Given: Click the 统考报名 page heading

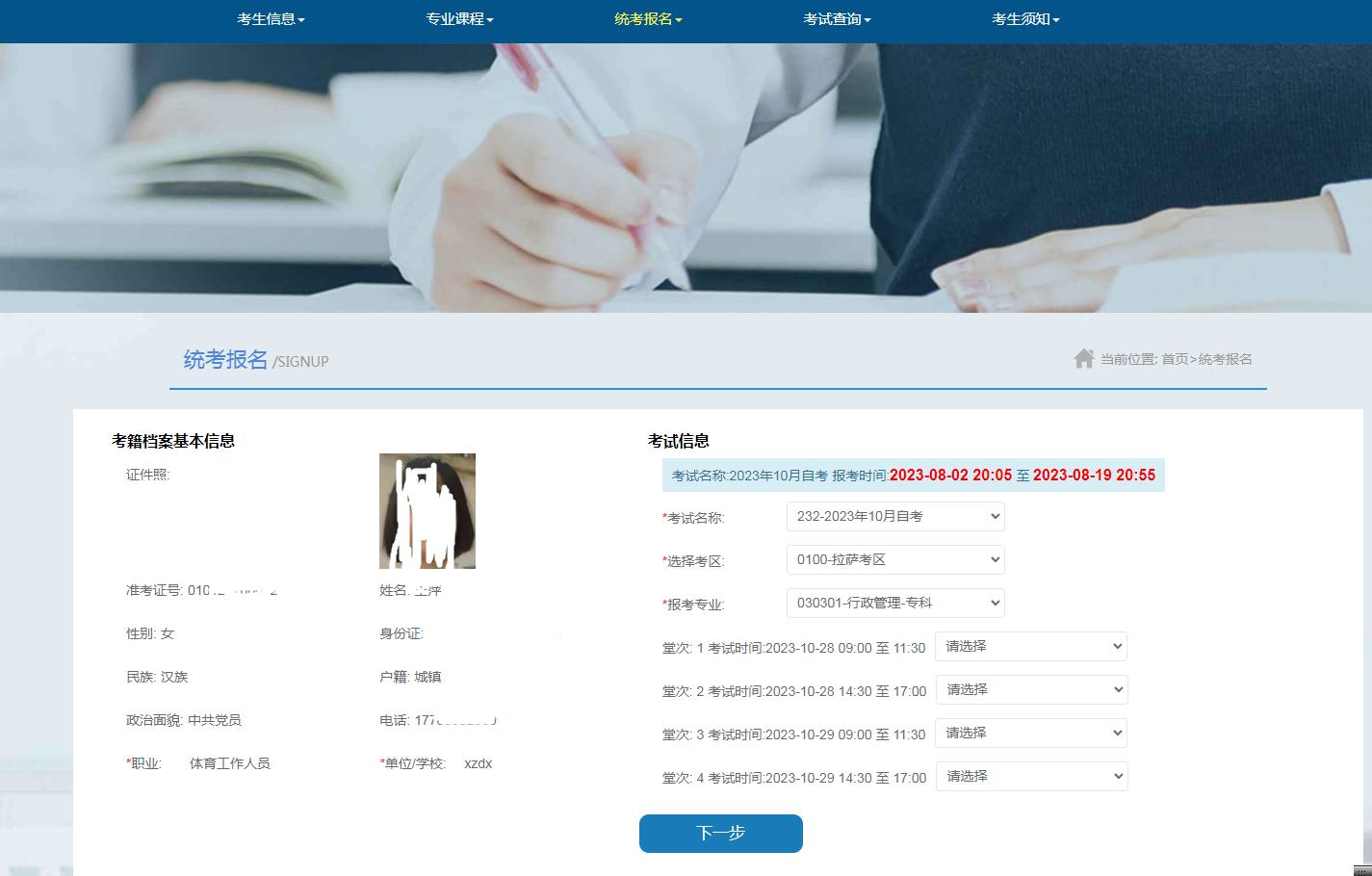Looking at the screenshot, I should [x=225, y=360].
